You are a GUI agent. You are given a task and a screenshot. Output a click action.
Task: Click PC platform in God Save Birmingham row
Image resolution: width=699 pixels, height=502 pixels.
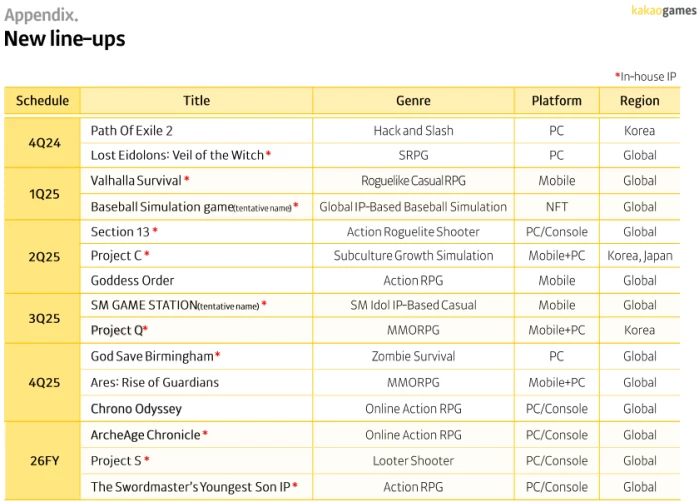click(556, 356)
